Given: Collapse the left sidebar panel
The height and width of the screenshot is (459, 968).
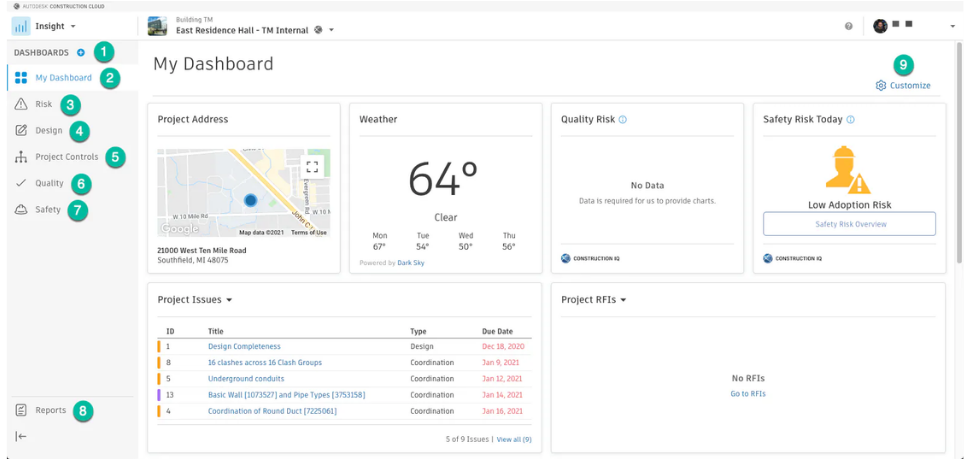Looking at the screenshot, I should click(21, 437).
